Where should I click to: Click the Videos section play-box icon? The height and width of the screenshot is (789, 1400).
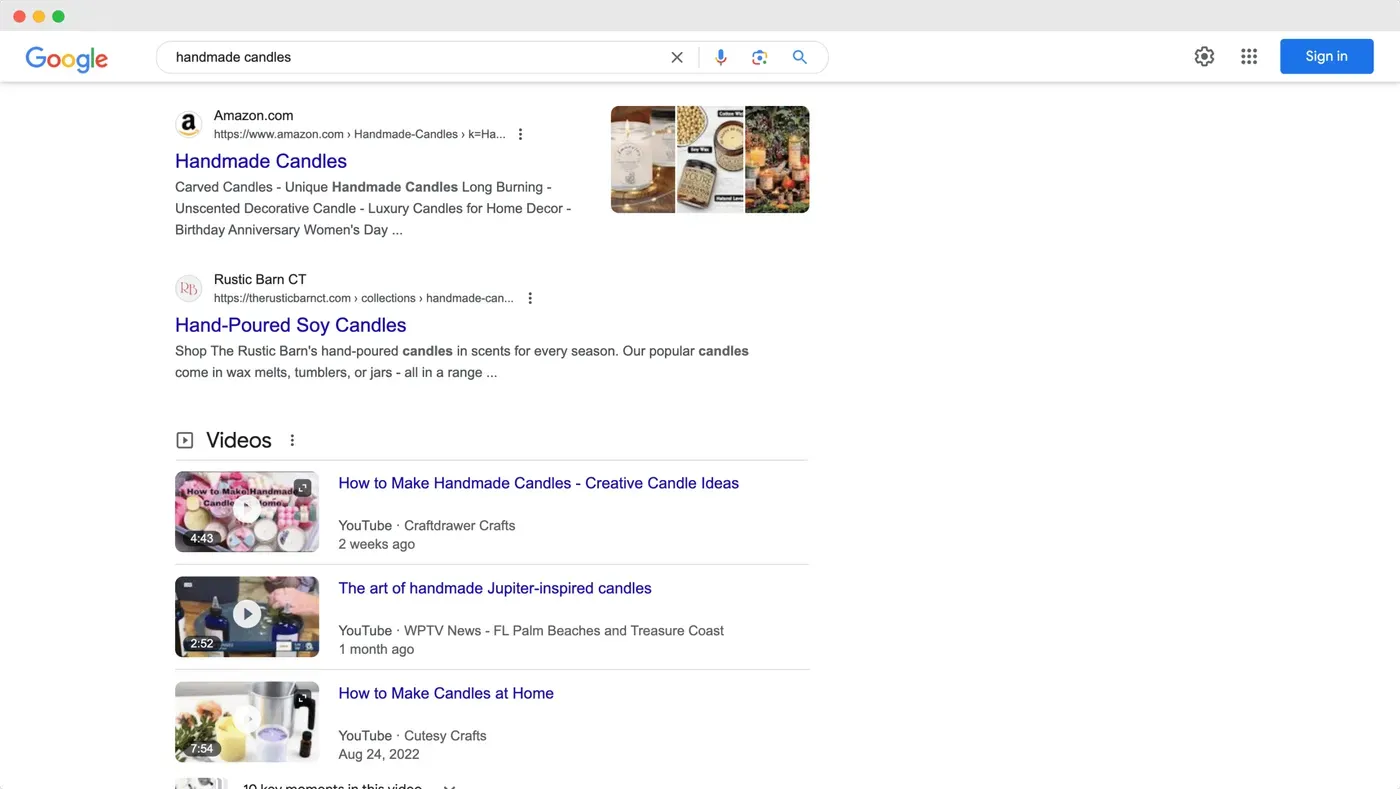point(185,440)
